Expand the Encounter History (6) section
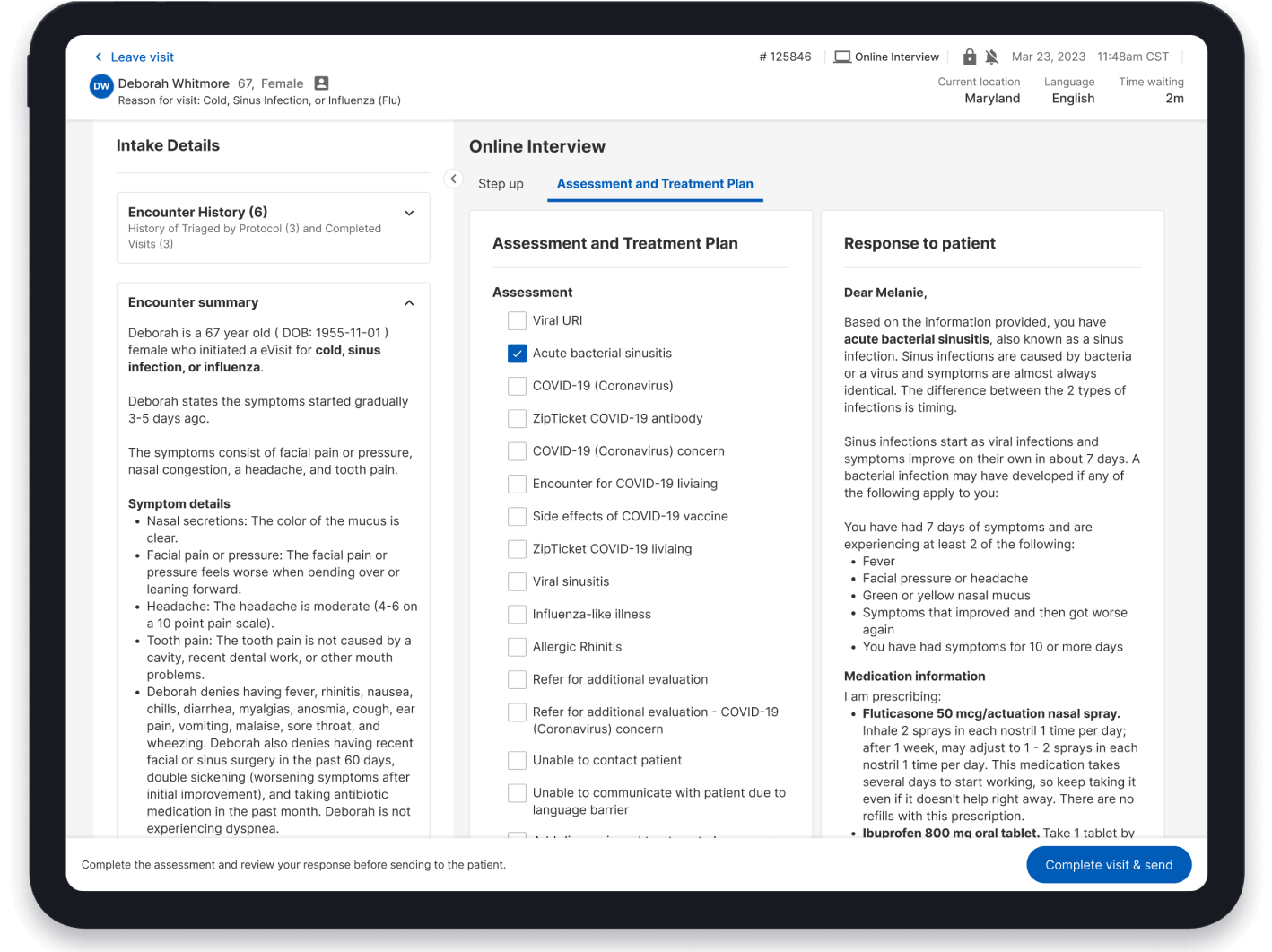 click(409, 213)
